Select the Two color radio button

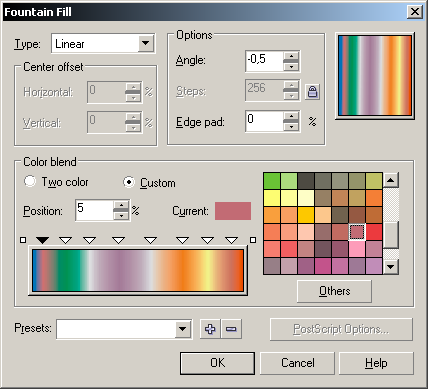(x=30, y=182)
